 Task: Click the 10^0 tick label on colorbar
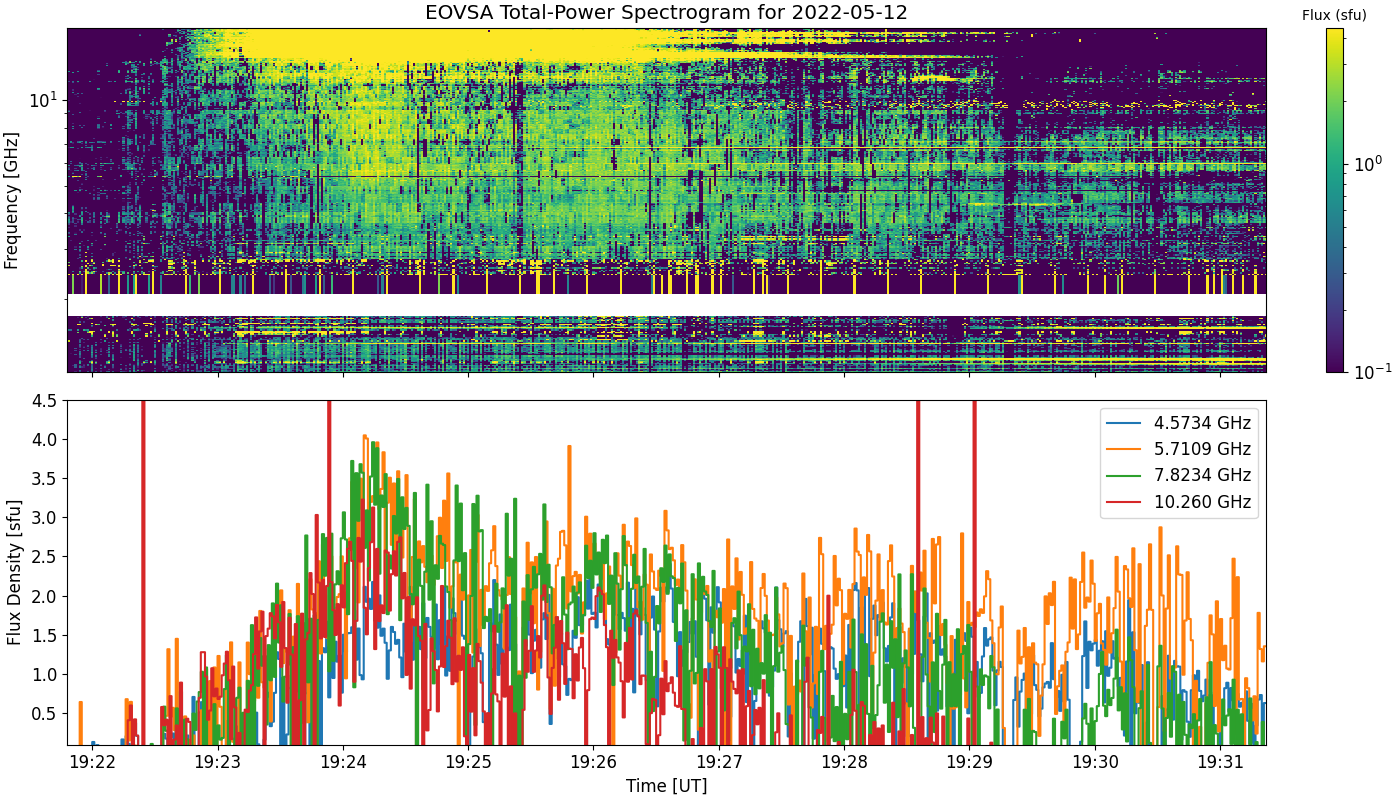point(1368,162)
